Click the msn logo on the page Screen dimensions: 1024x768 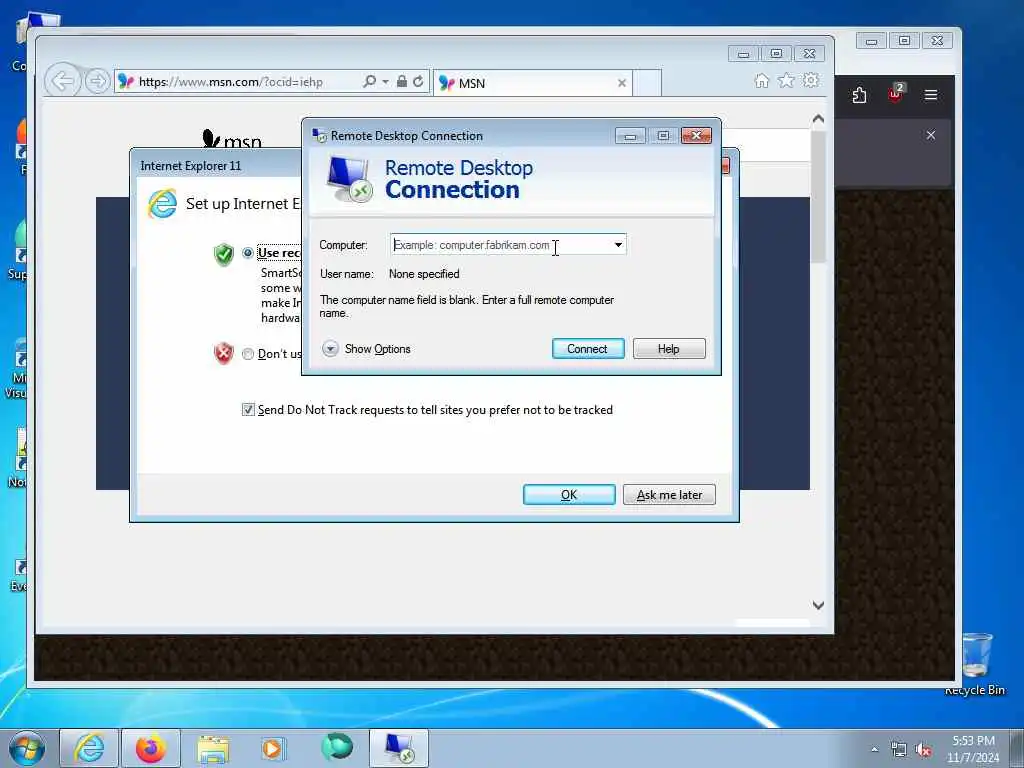click(232, 138)
